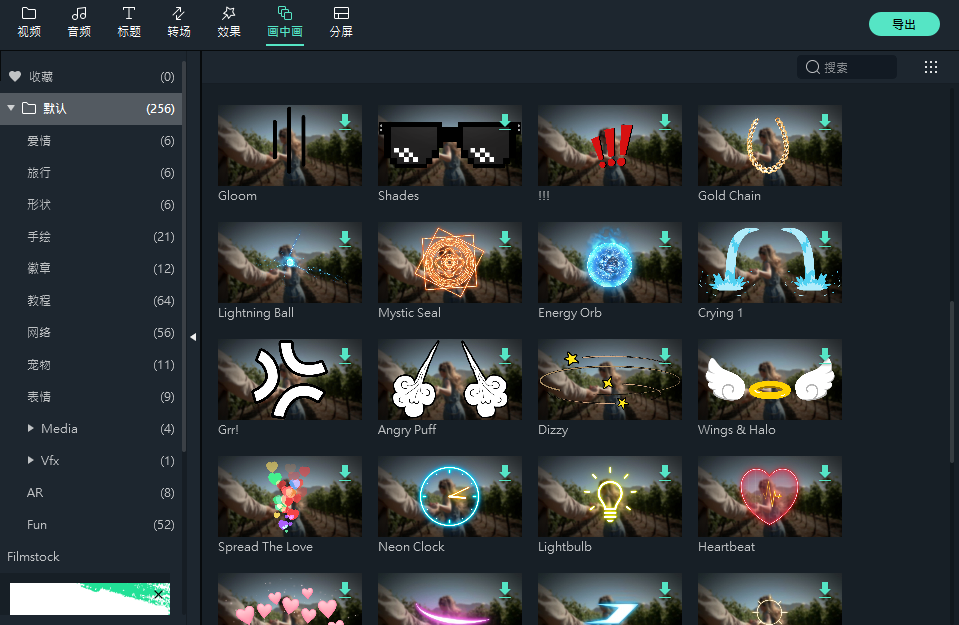Viewport: 959px width, 625px height.
Task: Select the Fun category
Action: coord(91,524)
